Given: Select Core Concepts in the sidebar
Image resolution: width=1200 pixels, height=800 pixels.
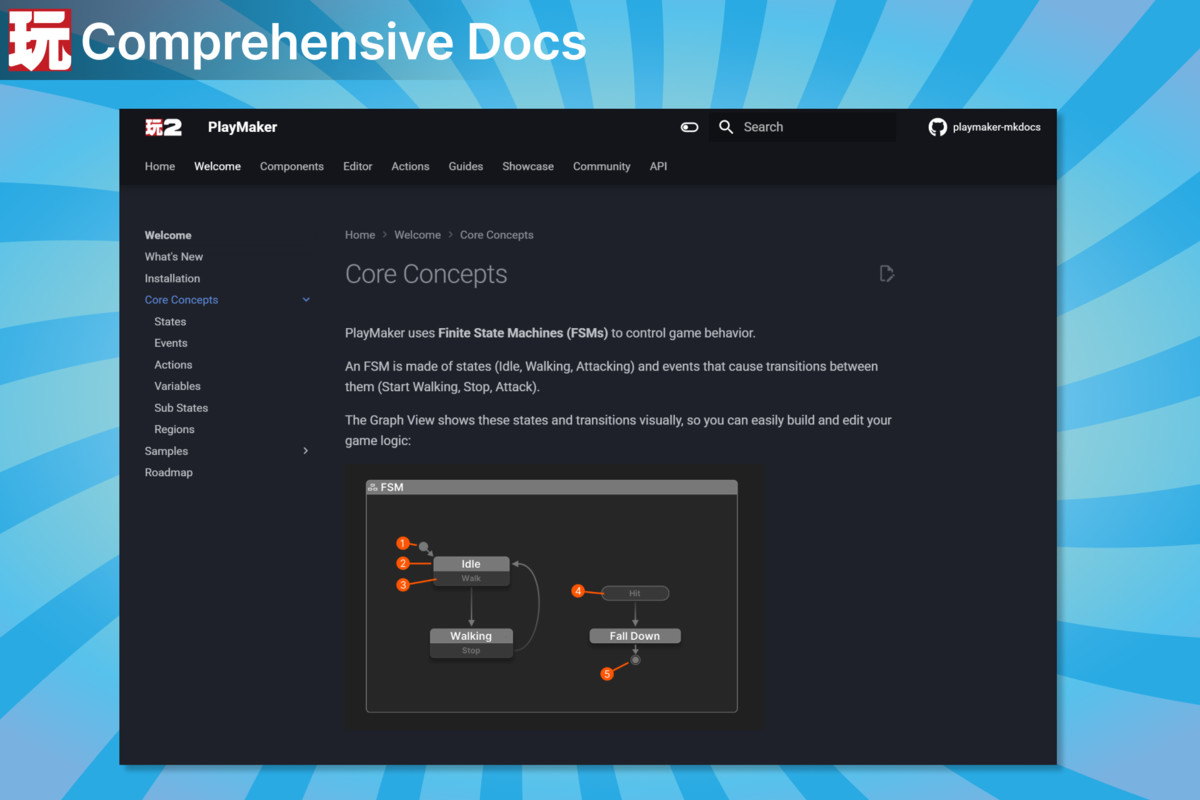Looking at the screenshot, I should [181, 300].
